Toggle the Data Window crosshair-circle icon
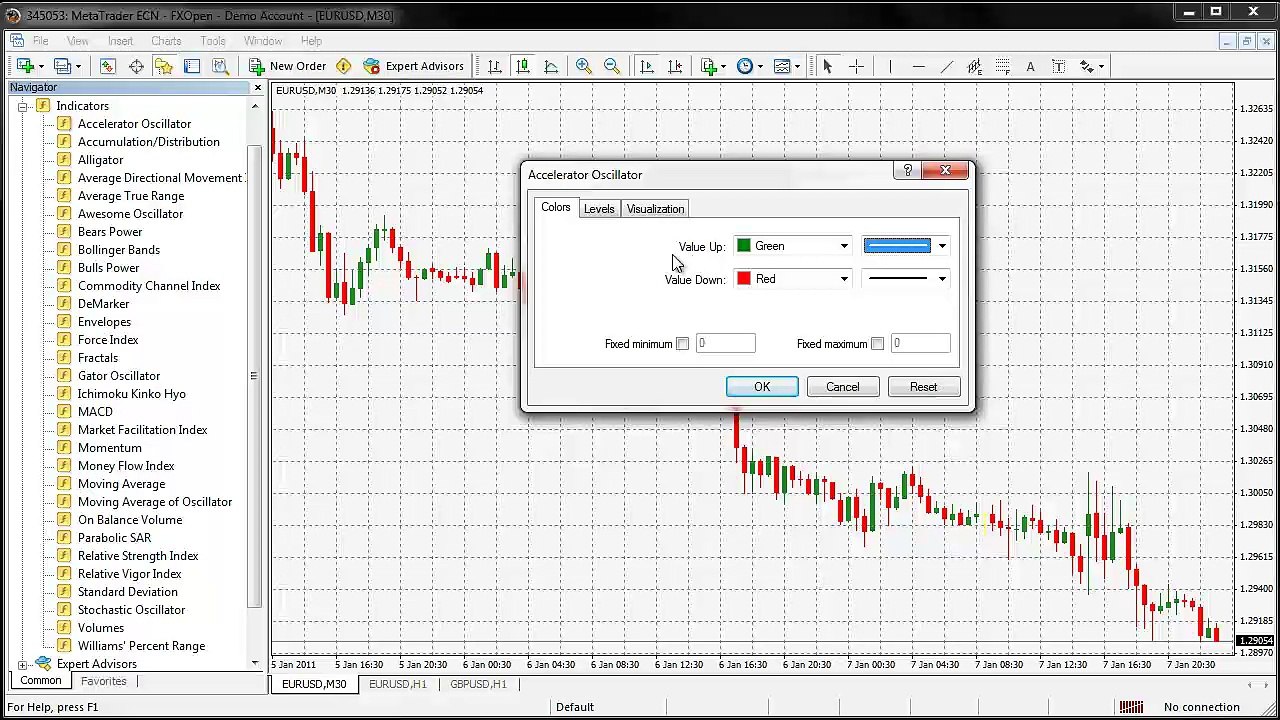1280x720 pixels. pyautogui.click(x=136, y=66)
